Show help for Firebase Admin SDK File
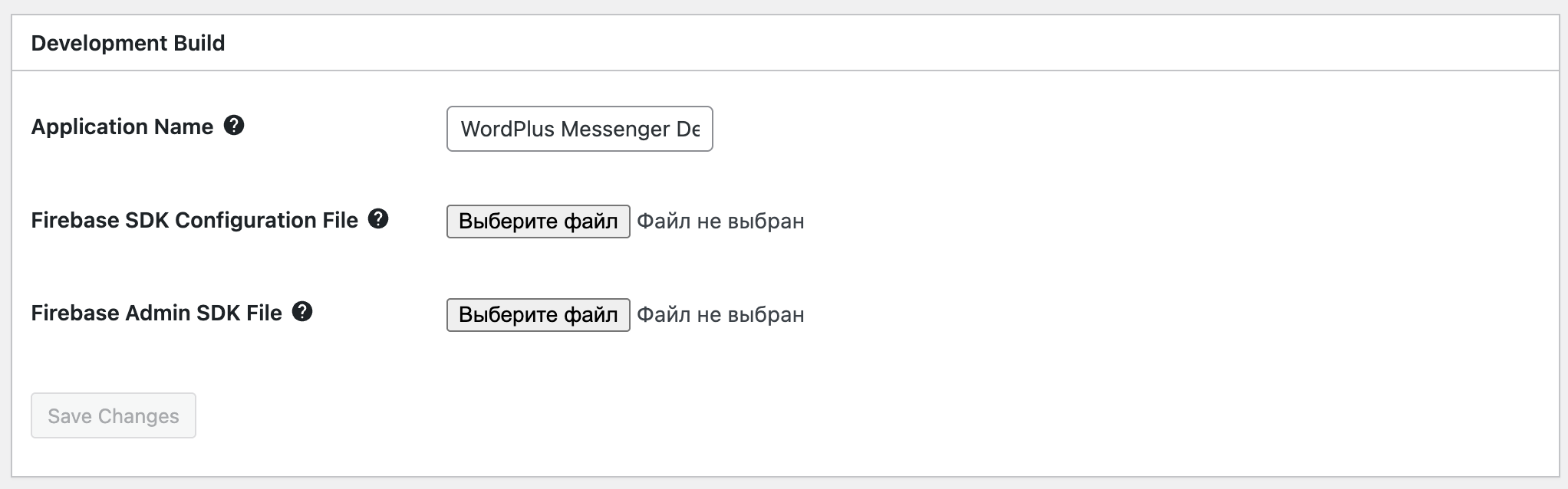This screenshot has width=1568, height=489. point(303,312)
